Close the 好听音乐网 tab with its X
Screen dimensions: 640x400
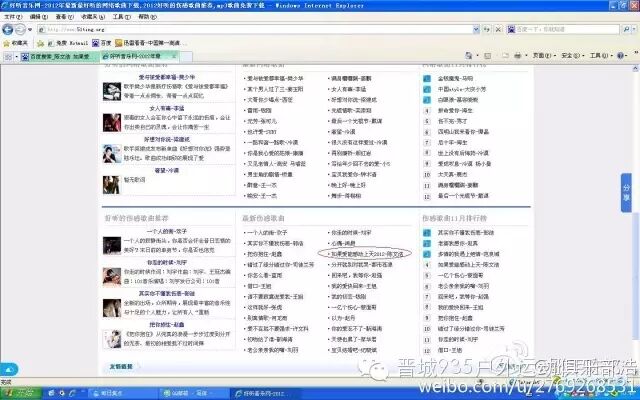(x=174, y=56)
